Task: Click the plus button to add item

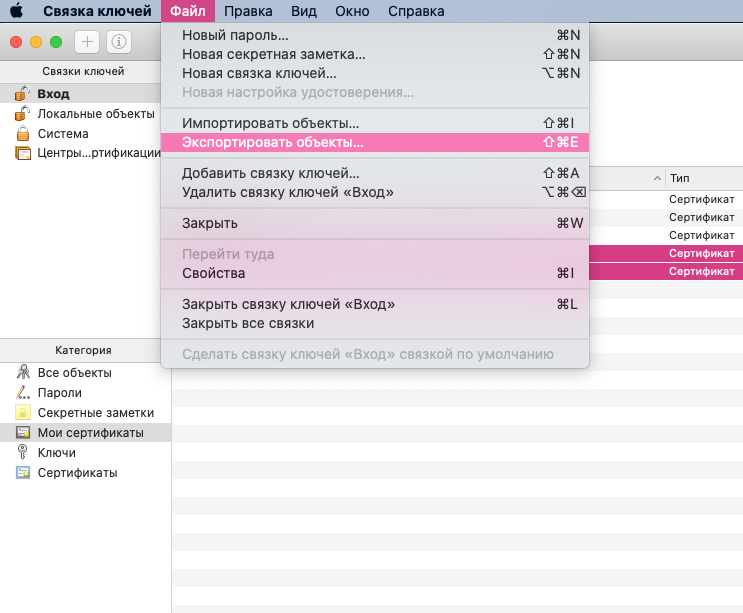Action: [x=87, y=42]
